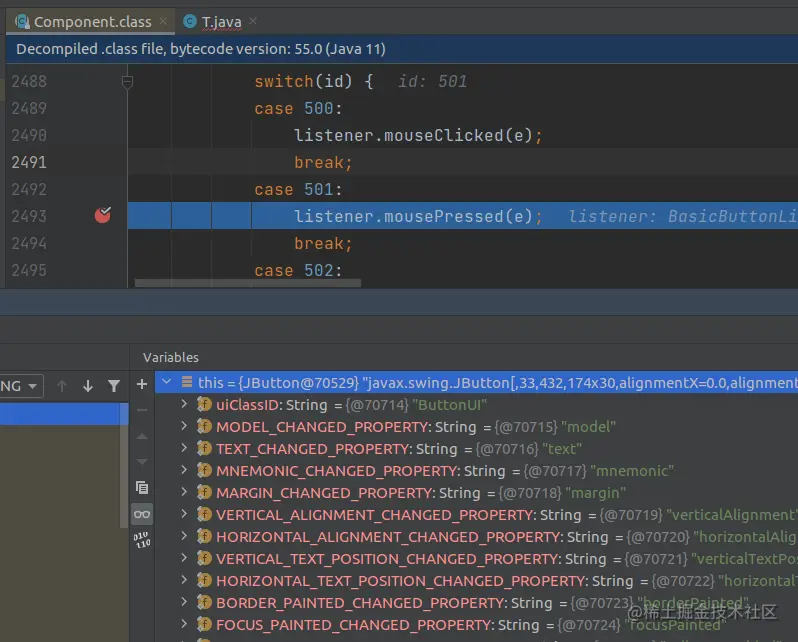This screenshot has width=798, height=642.
Task: Click the field icon beside MNEMONIC_CHANGED_PROPERTY
Action: [x=204, y=470]
